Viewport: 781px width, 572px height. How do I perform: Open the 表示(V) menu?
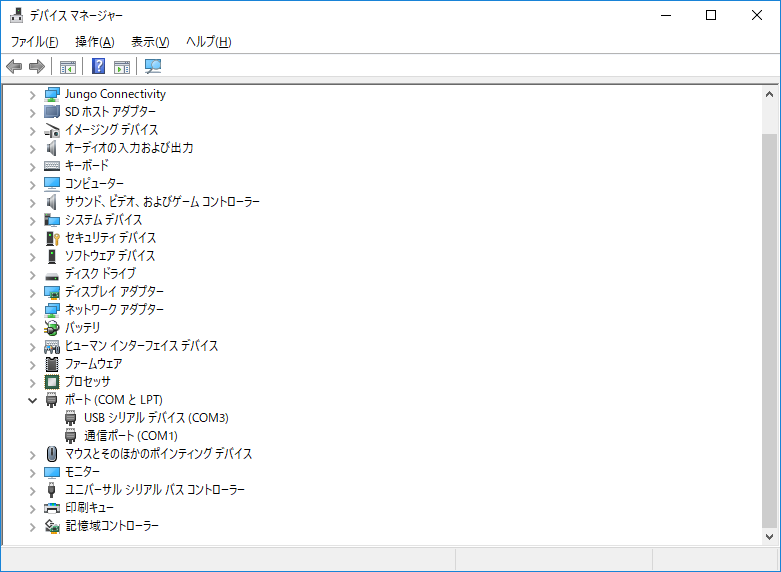tap(150, 42)
